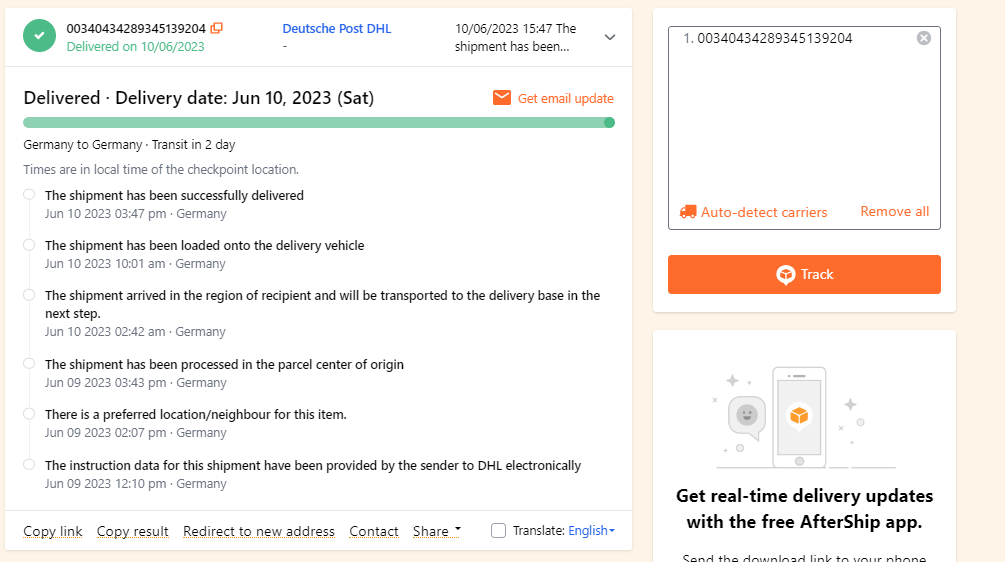
Task: Click Get email update link
Action: pos(565,98)
